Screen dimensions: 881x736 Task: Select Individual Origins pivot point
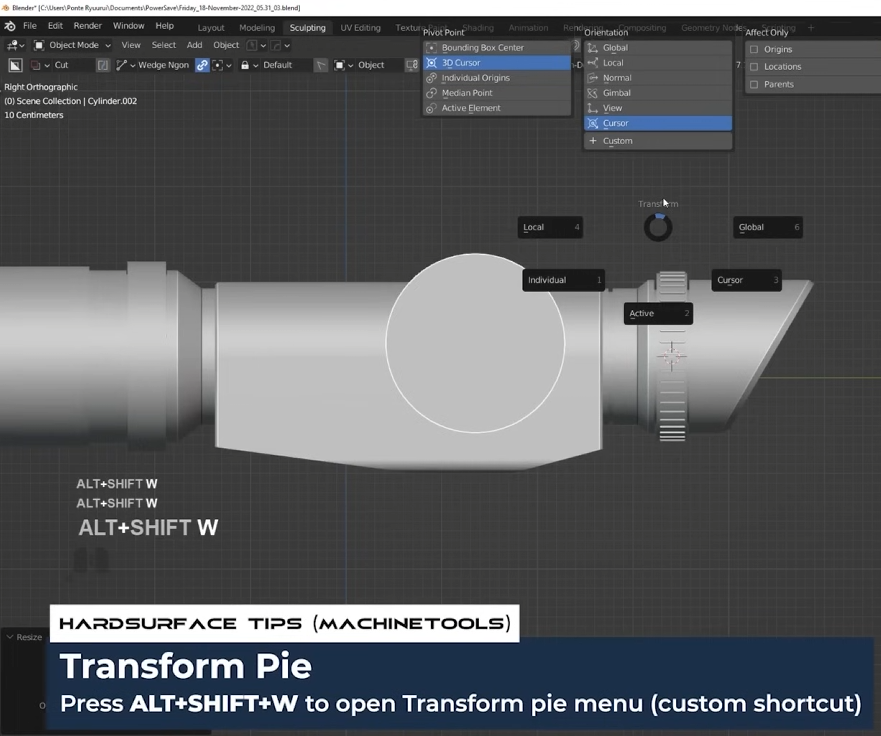point(497,78)
